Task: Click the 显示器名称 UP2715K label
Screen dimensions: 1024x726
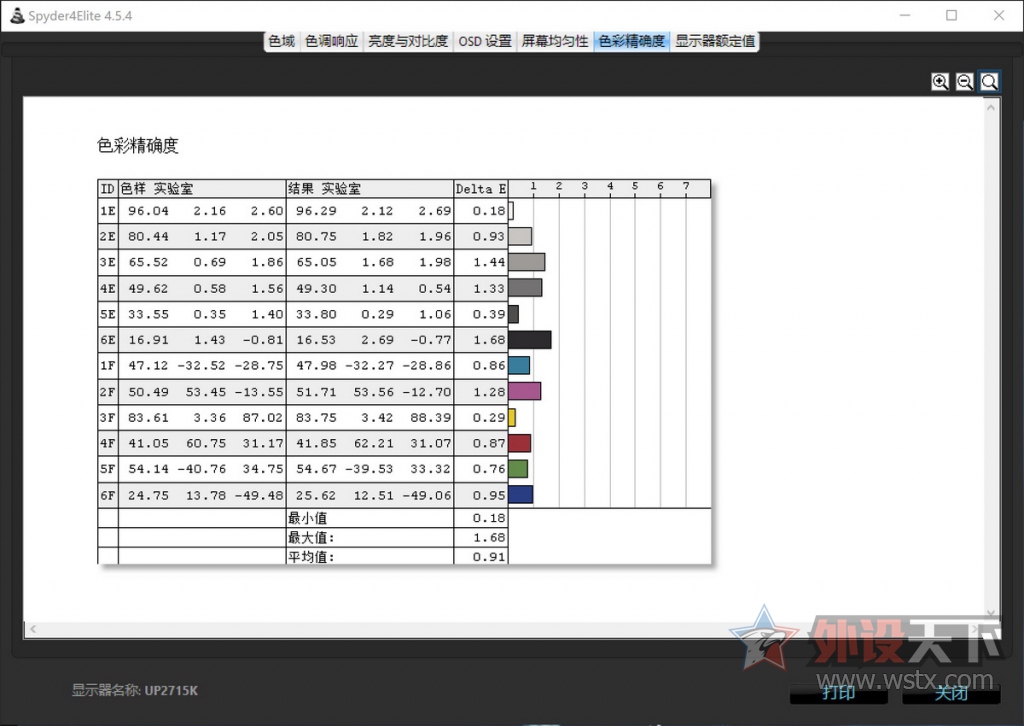Action: [x=135, y=690]
